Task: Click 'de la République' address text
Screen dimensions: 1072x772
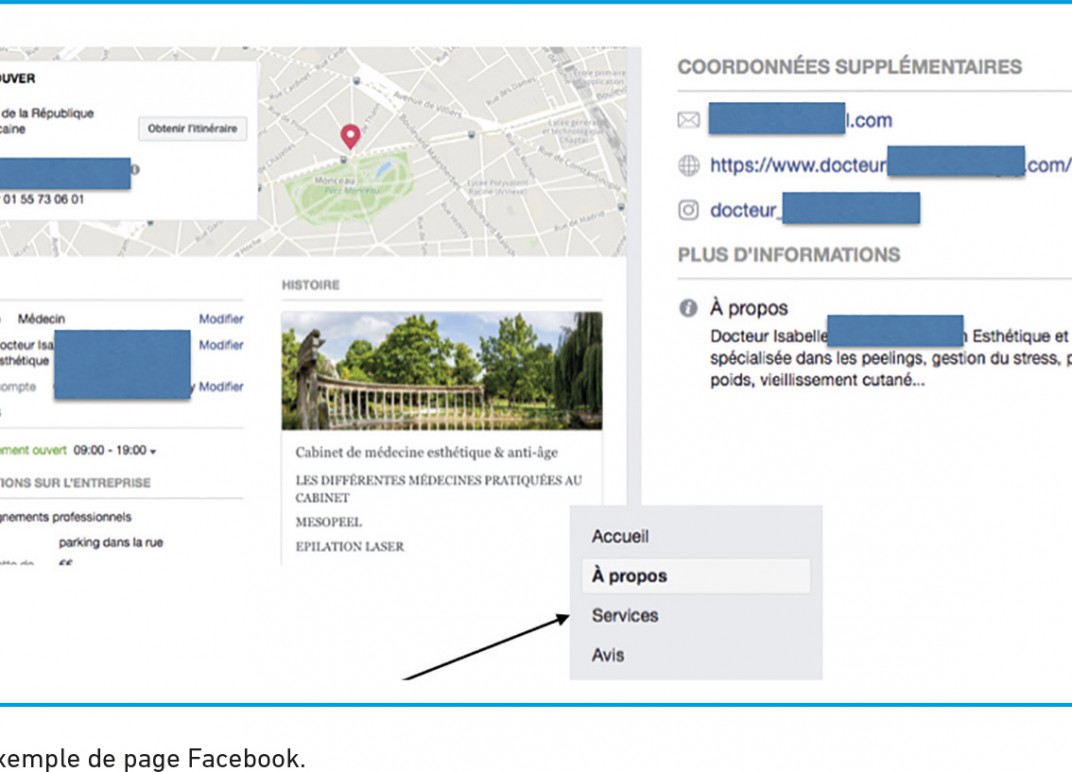Action: pos(48,114)
